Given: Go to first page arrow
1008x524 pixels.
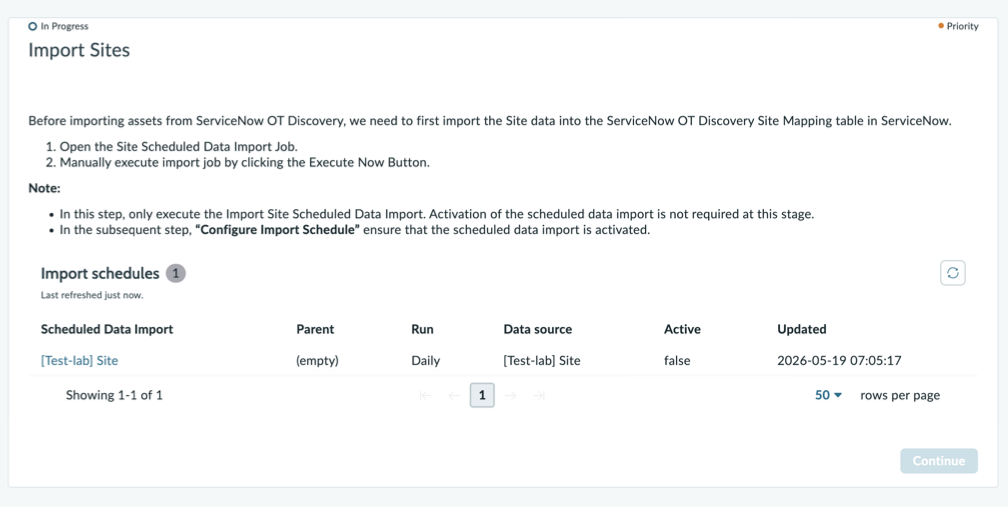Looking at the screenshot, I should pos(425,395).
